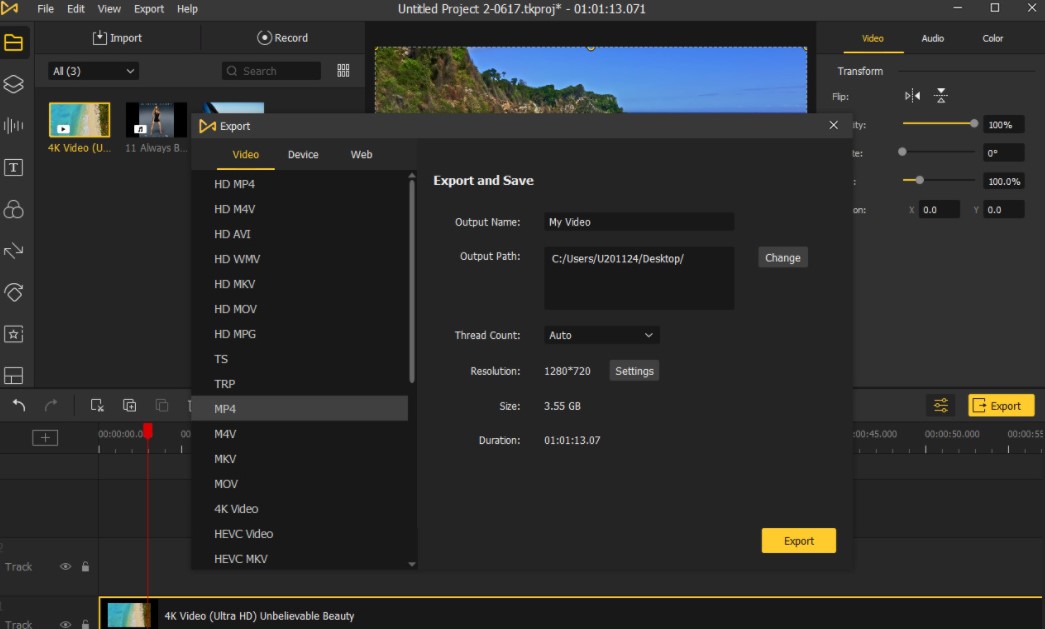Click the yellow Export button in dialog
1045x629 pixels.
tap(798, 541)
